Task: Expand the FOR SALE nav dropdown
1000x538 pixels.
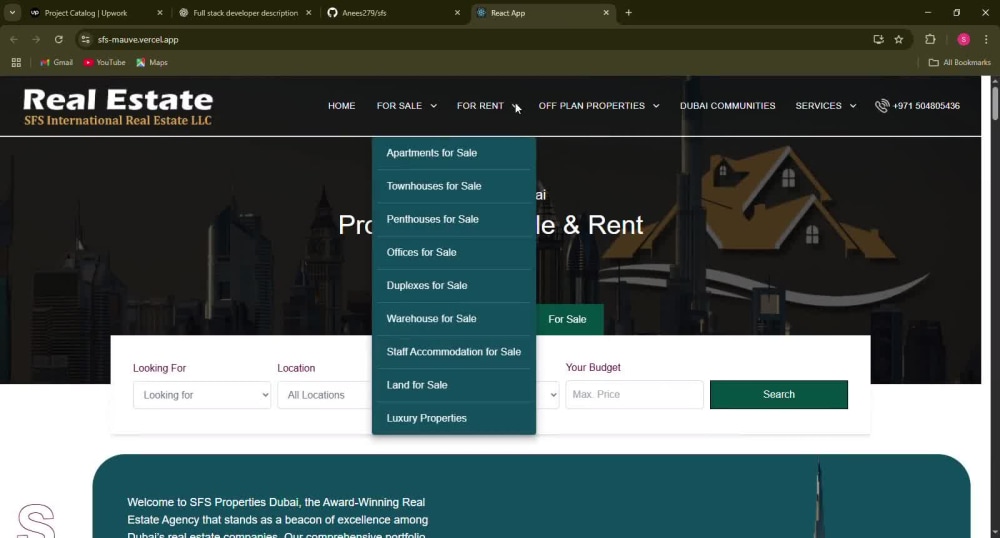Action: [x=407, y=106]
